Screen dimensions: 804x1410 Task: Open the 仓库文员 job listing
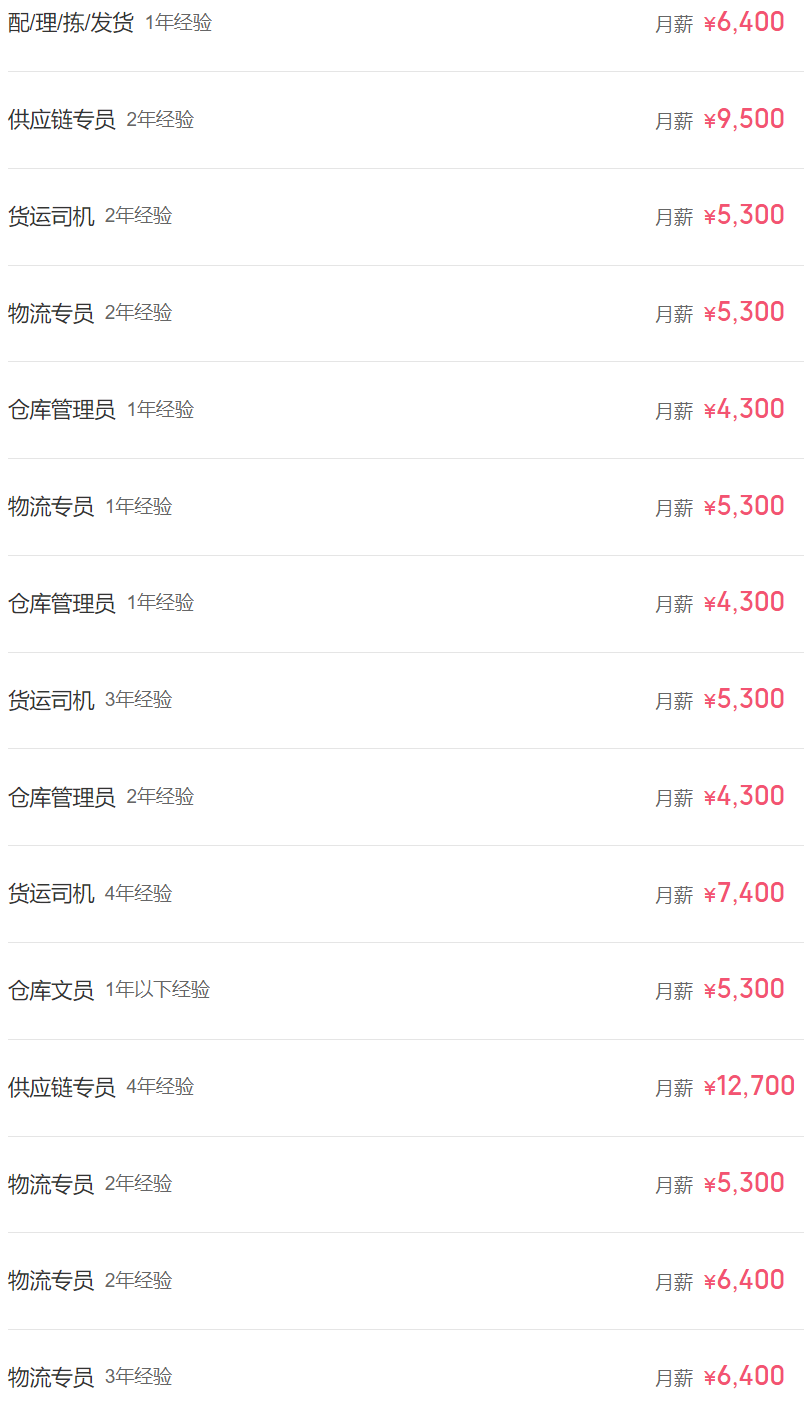(x=51, y=990)
